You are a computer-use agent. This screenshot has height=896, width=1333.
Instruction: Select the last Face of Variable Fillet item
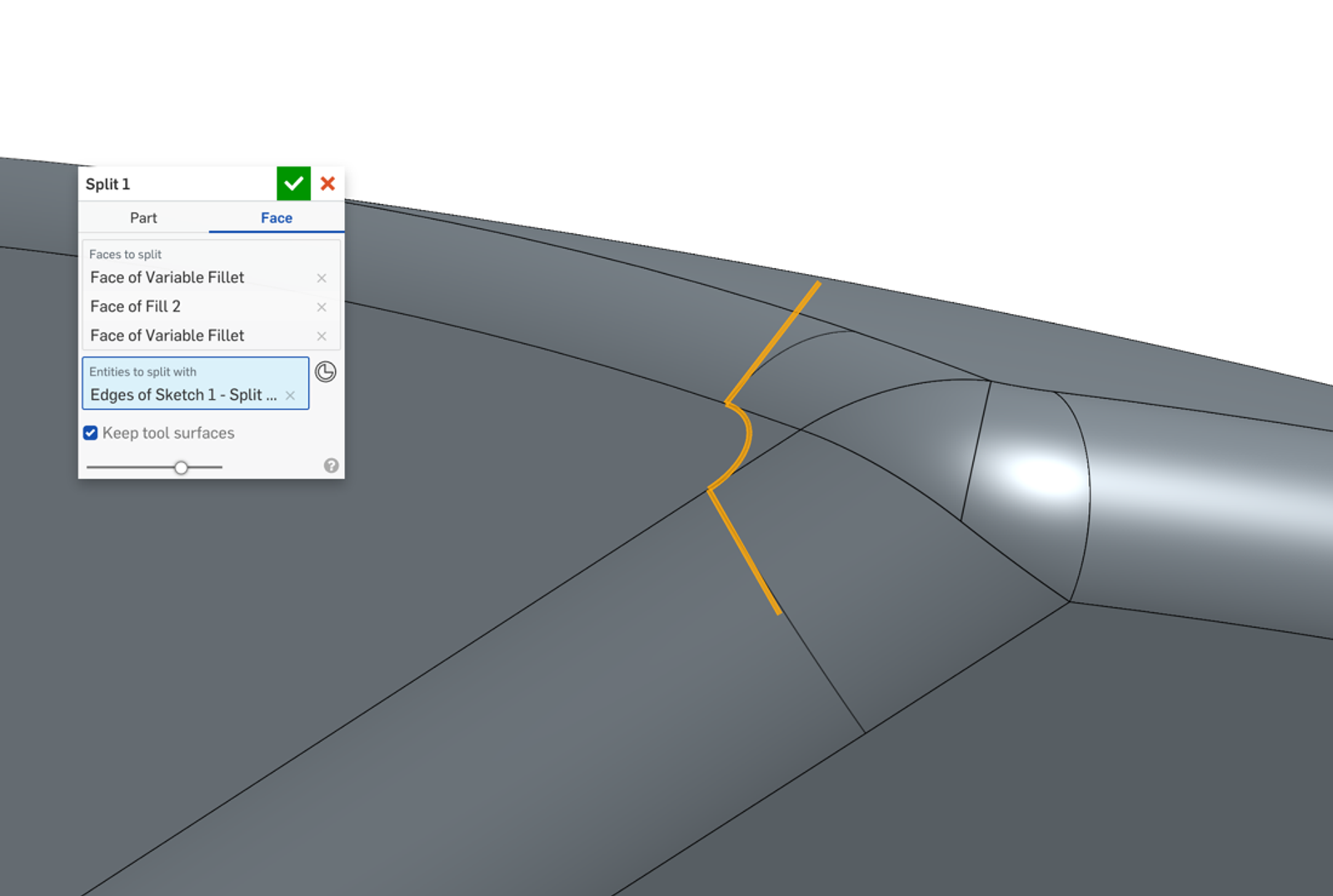[167, 336]
